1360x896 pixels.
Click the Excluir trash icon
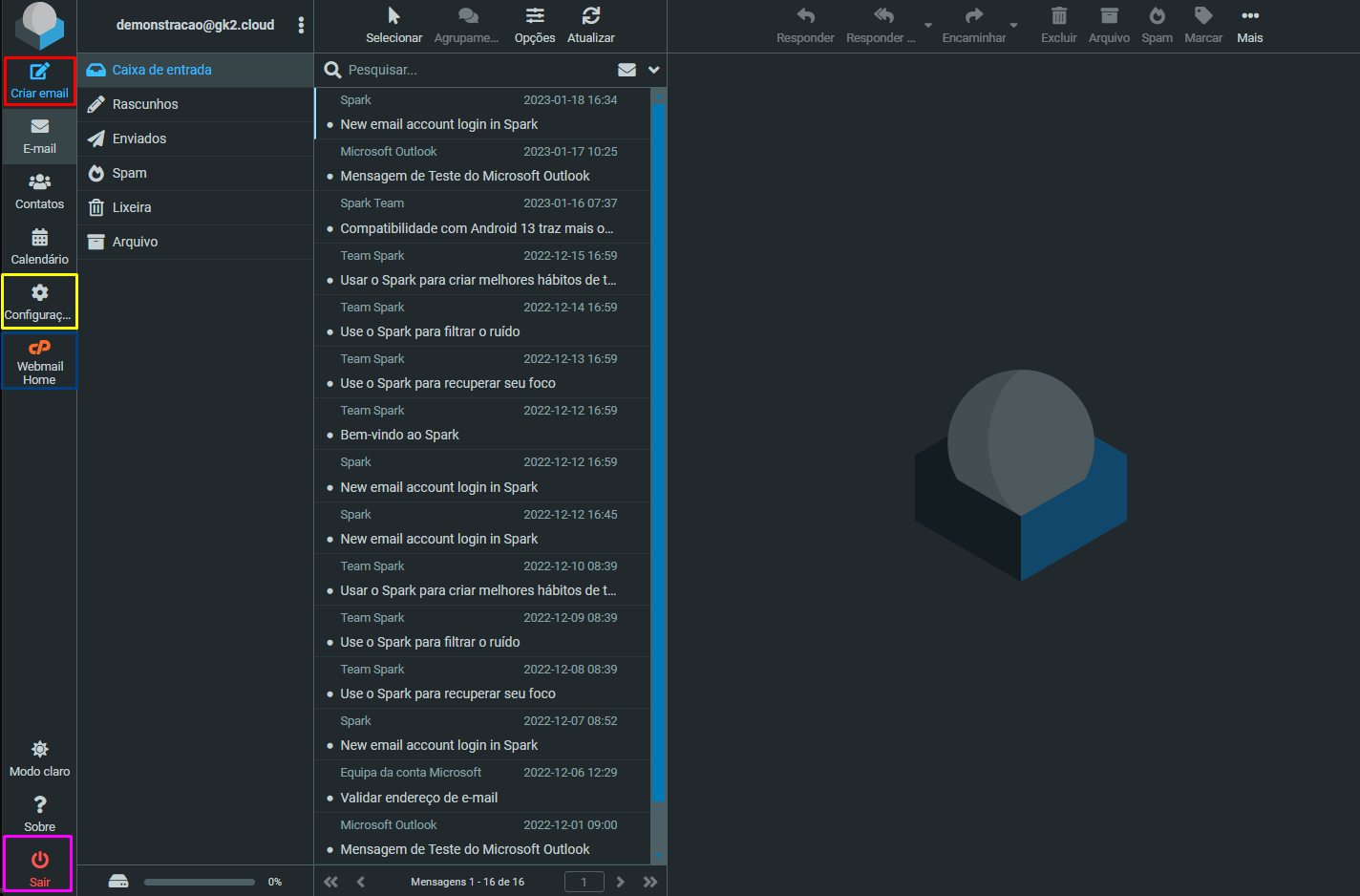pyautogui.click(x=1058, y=15)
